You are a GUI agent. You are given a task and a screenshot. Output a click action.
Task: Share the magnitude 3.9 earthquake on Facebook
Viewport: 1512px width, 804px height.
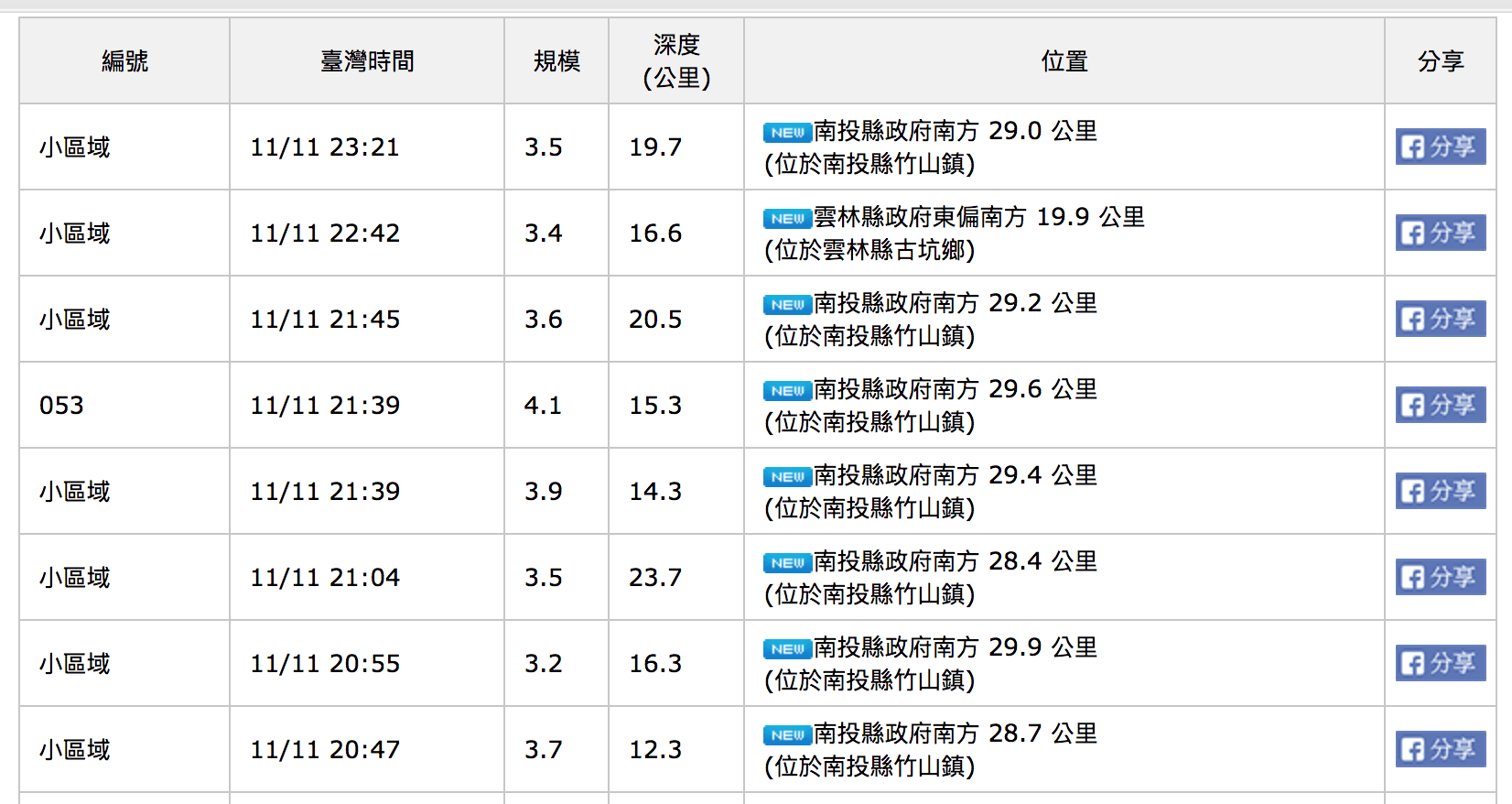pos(1441,491)
